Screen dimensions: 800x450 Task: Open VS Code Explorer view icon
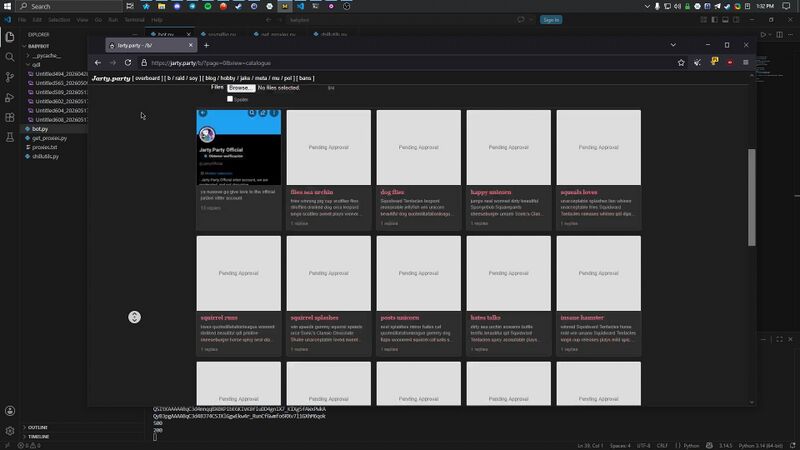[x=10, y=37]
